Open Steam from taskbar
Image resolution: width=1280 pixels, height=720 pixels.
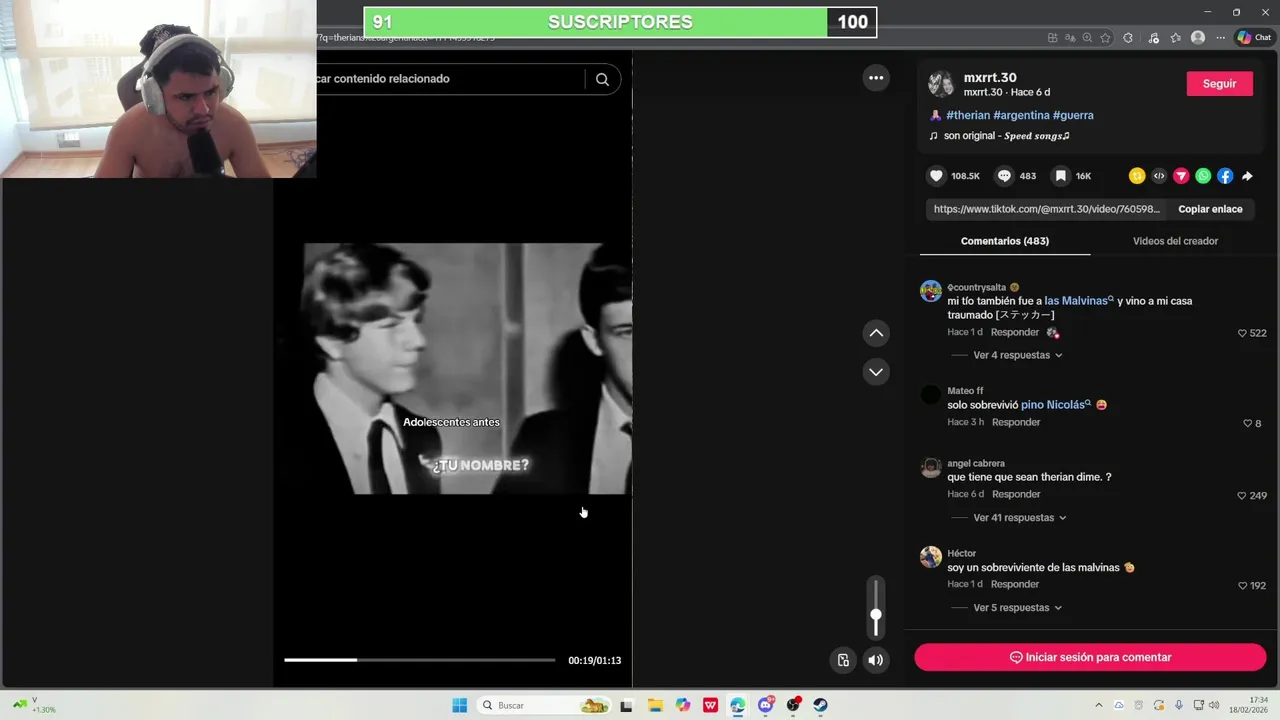pos(820,705)
